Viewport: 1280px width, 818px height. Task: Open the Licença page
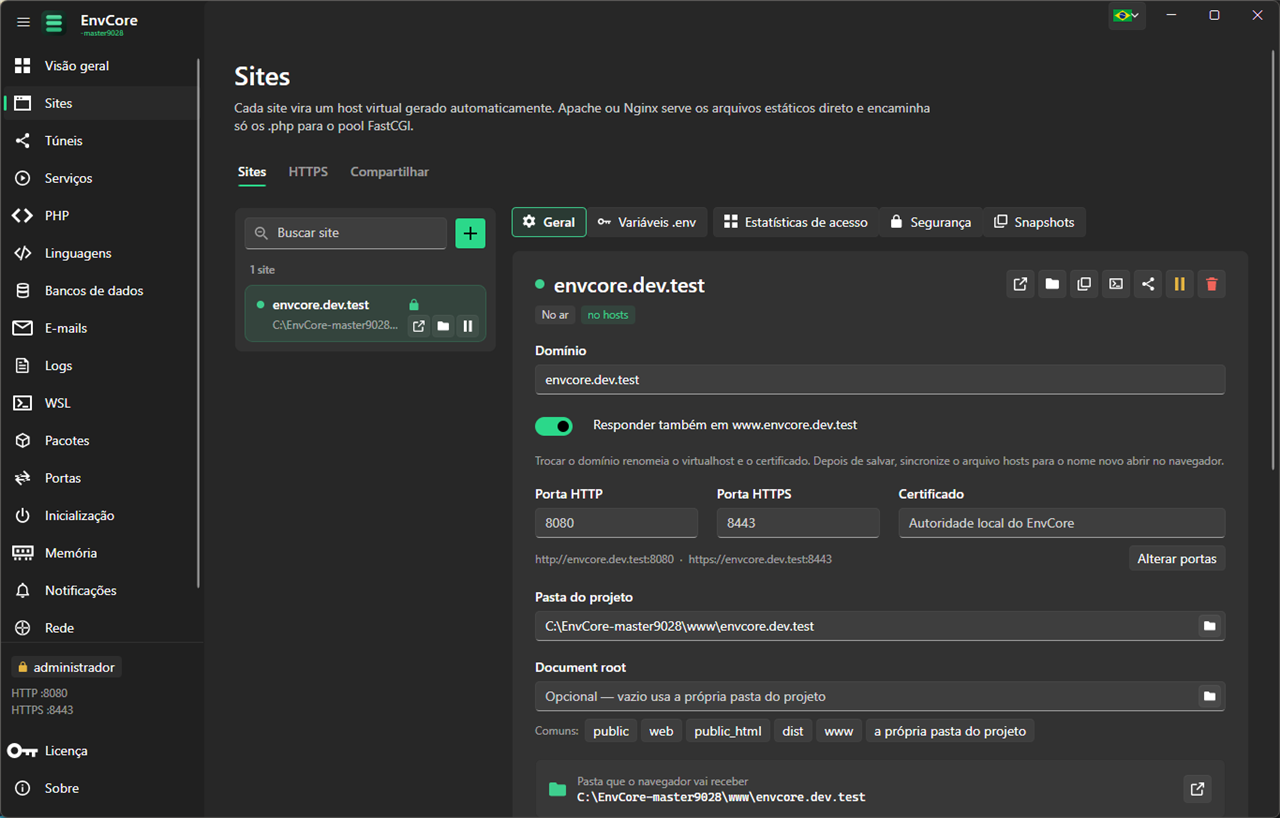pyautogui.click(x=100, y=751)
